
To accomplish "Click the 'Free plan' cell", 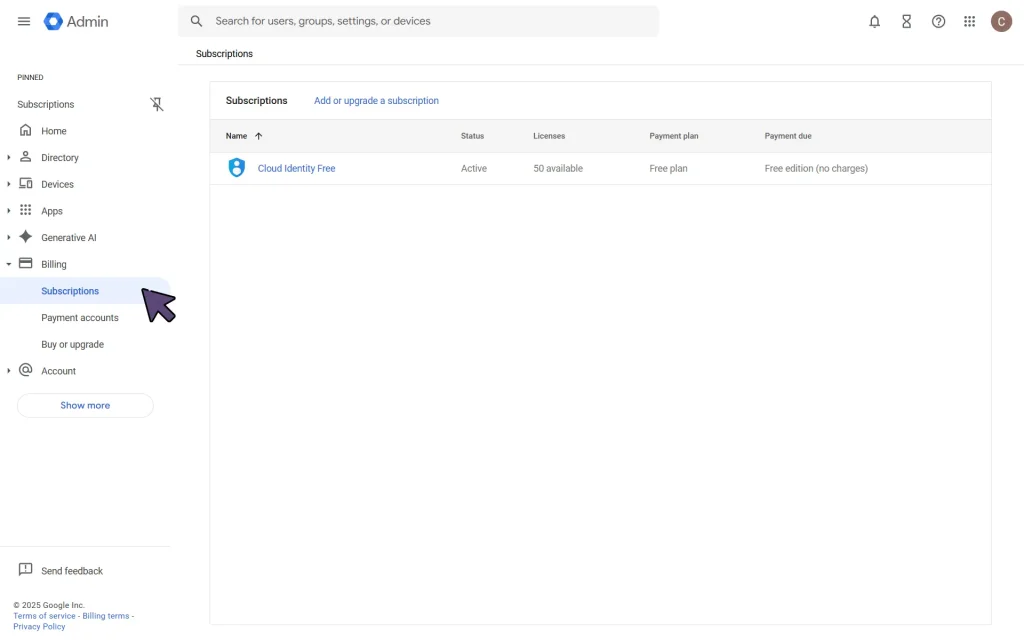I will pyautogui.click(x=668, y=168).
